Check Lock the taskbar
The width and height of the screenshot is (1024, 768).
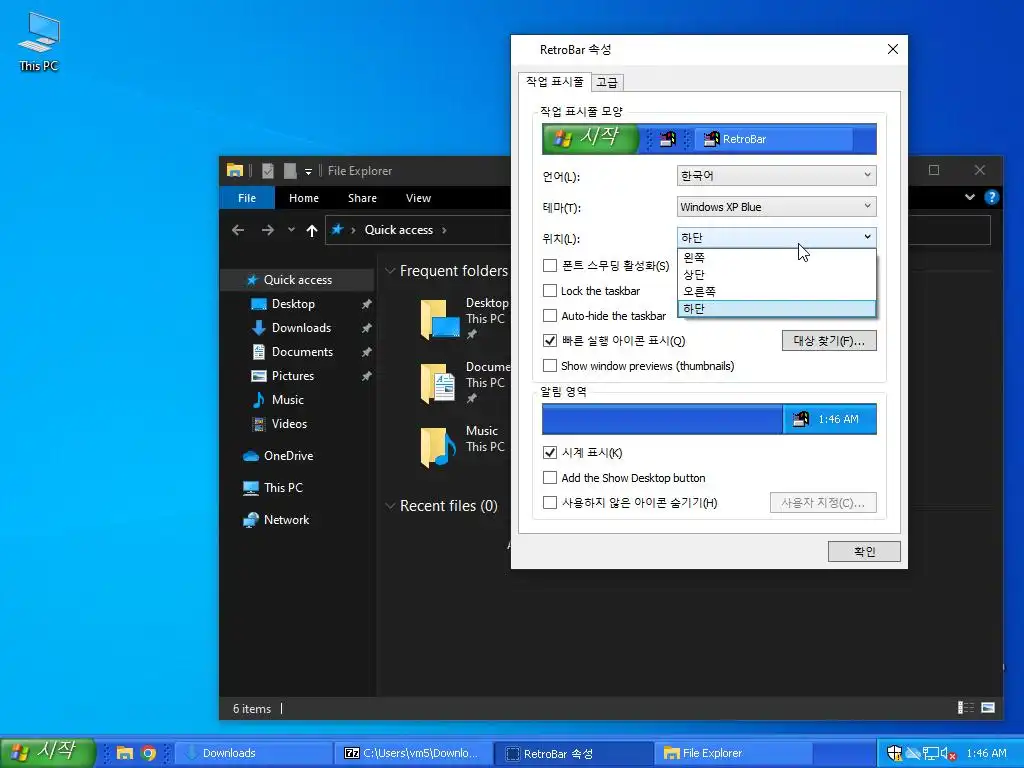[x=550, y=291]
